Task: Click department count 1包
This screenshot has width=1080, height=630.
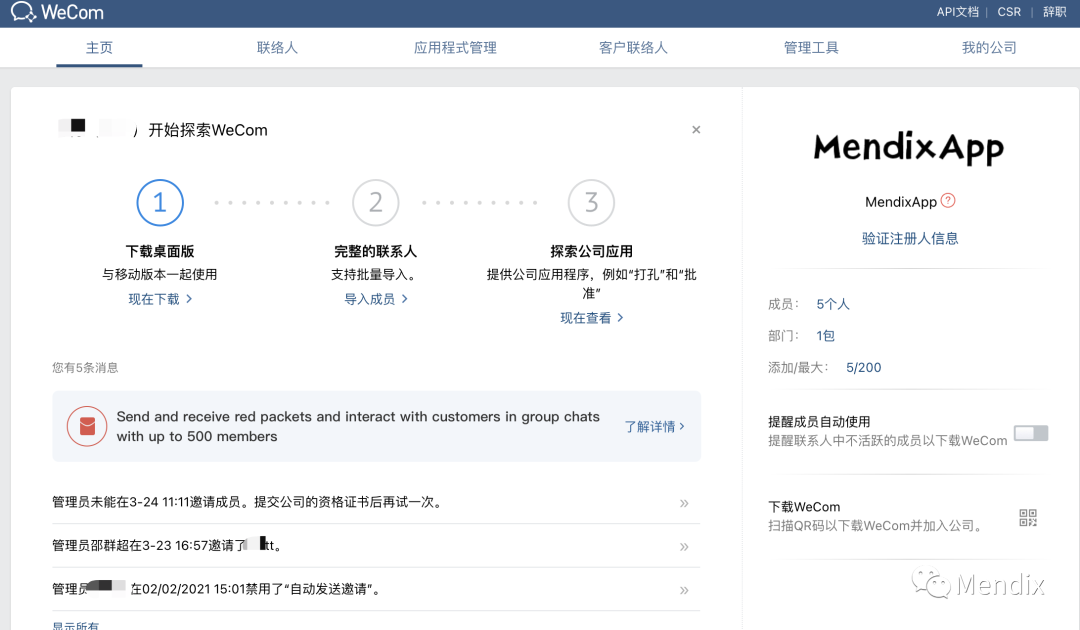Action: coord(825,336)
